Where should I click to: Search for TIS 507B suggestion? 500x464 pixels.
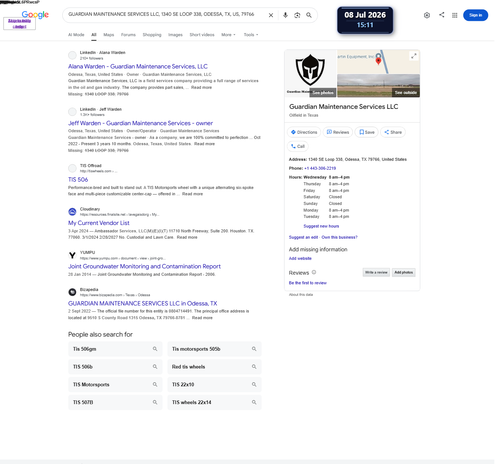coord(115,402)
